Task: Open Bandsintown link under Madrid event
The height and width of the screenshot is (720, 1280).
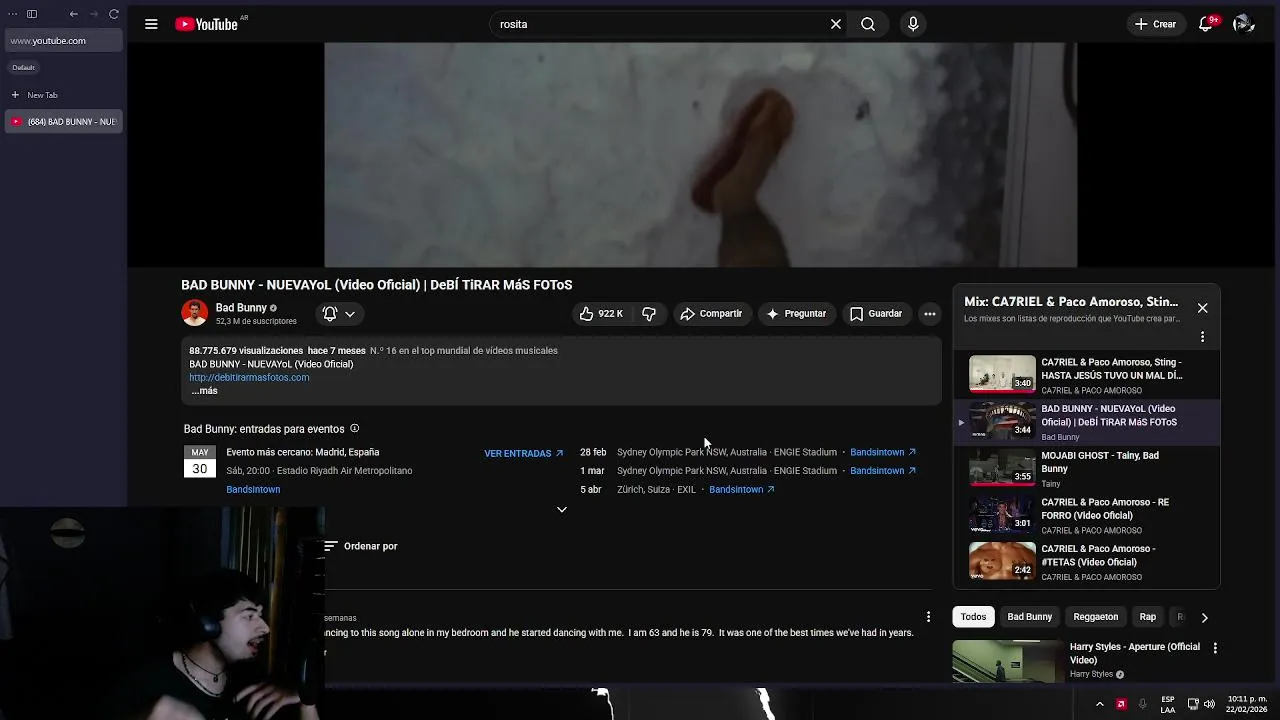Action: (x=253, y=489)
